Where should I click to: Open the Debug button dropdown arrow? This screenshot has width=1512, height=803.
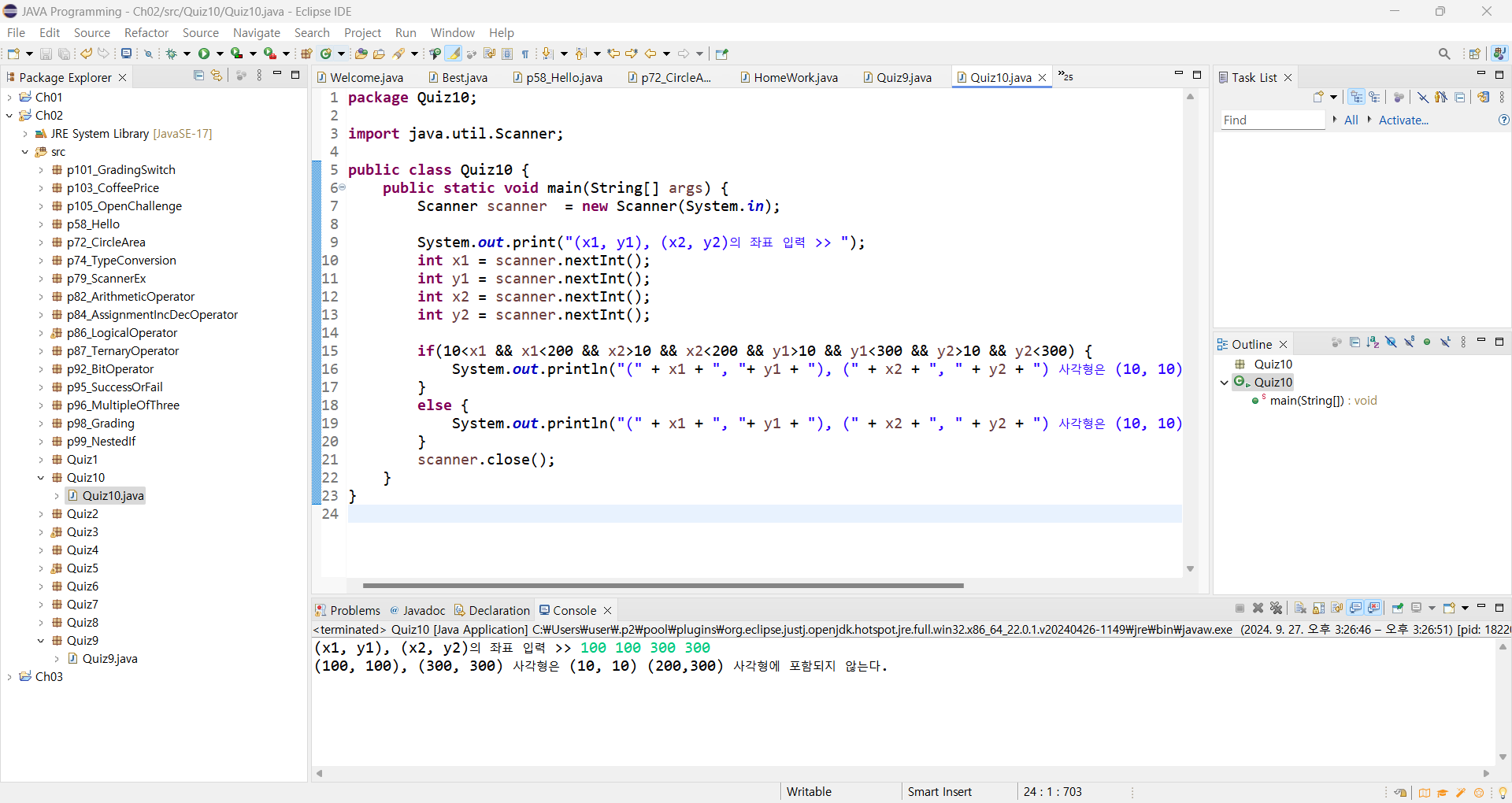187,54
